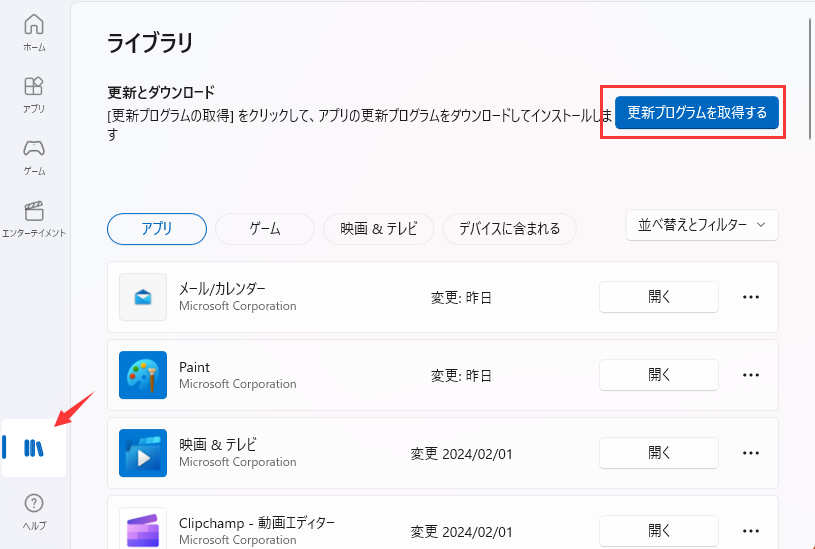815x549 pixels.
Task: Click the メール/カレンダー app name
Action: [222, 289]
